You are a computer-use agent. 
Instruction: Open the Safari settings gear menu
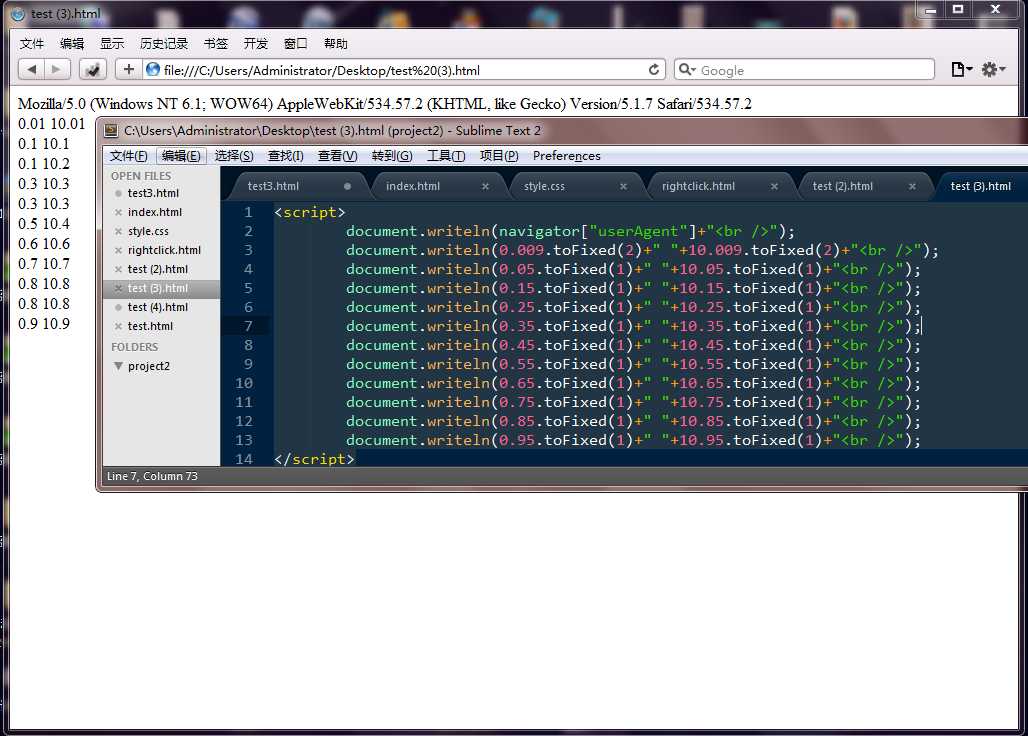993,69
